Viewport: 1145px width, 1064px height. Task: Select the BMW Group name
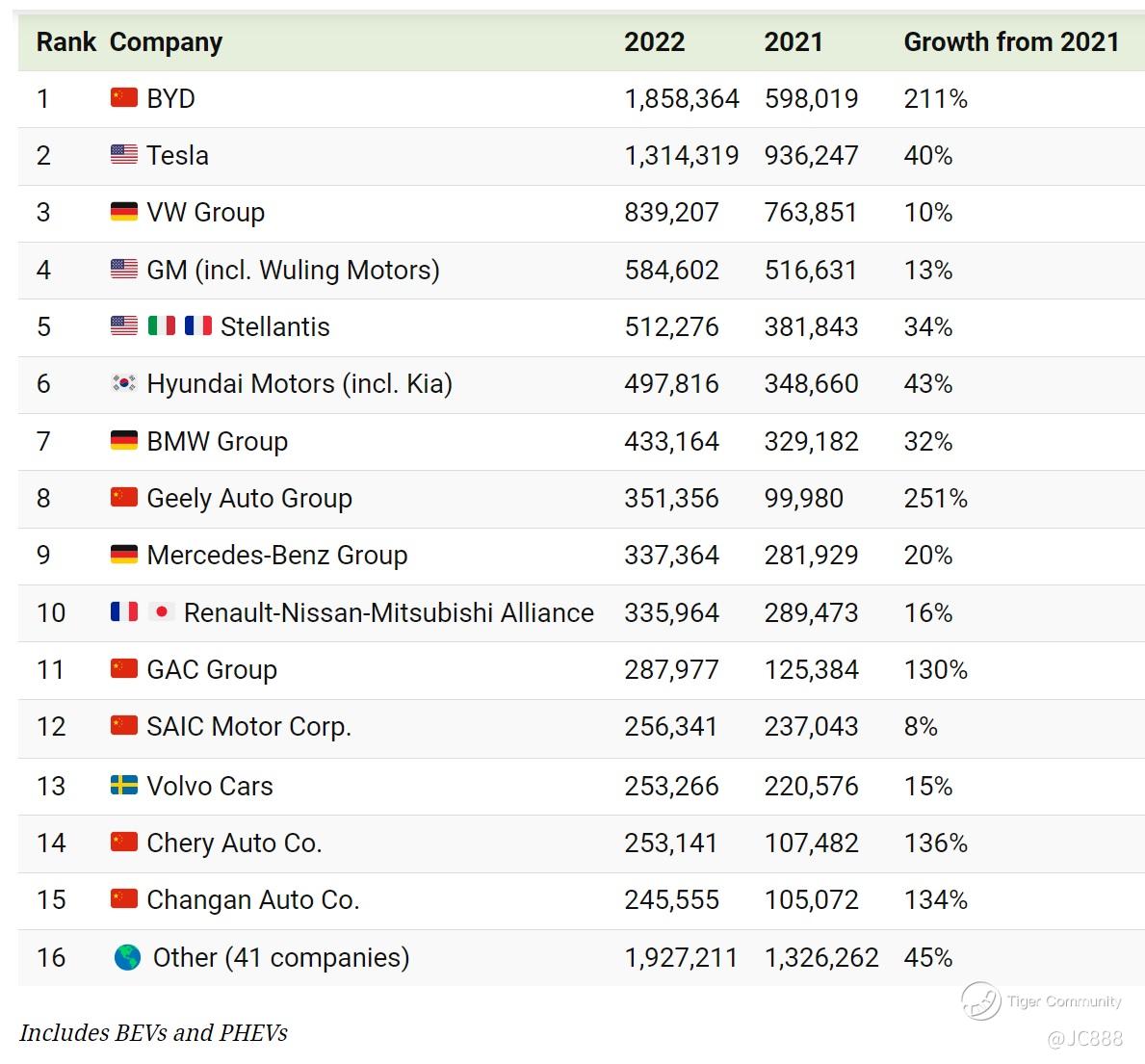218,443
